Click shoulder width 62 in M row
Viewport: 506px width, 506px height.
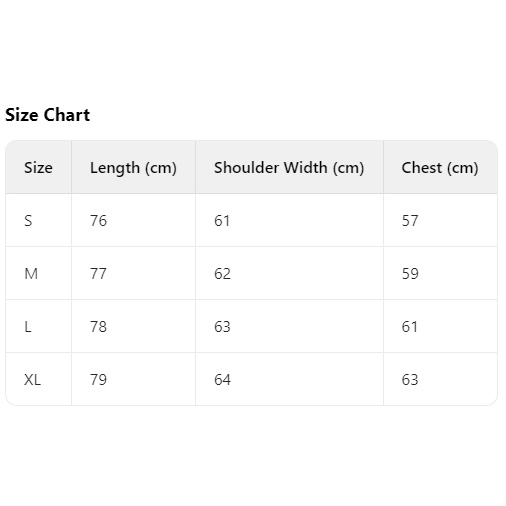click(x=222, y=274)
